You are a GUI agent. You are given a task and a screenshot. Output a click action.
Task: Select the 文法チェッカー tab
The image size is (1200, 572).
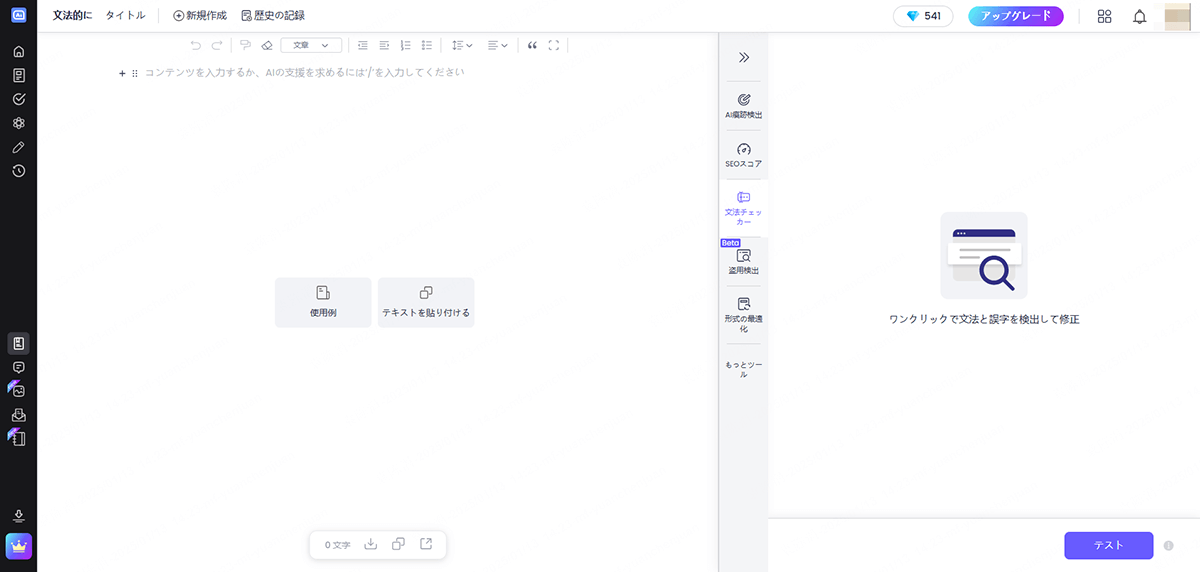click(744, 208)
